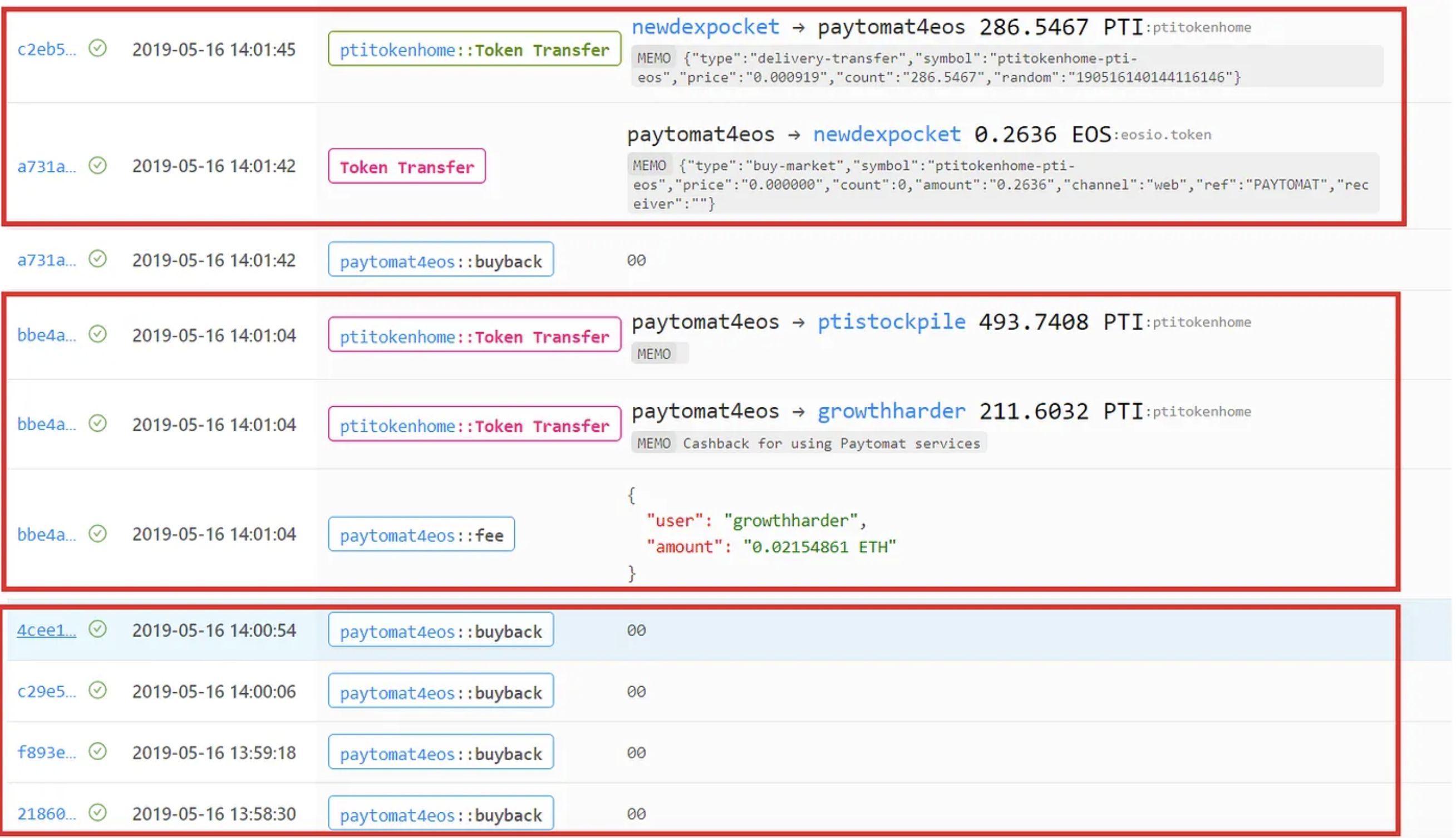
Task: Click the amount 286.5467 PTI
Action: coord(1061,27)
